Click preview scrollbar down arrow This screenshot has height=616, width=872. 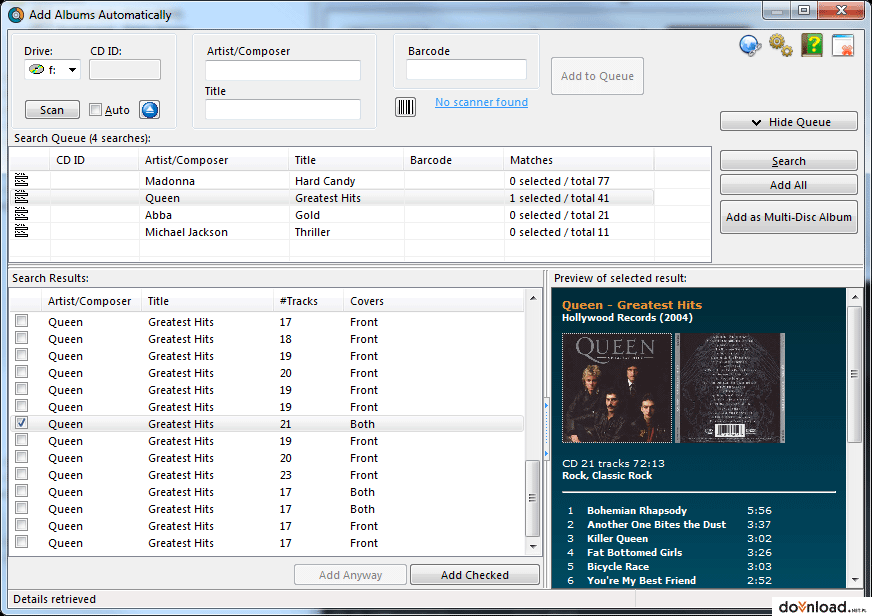[x=854, y=580]
